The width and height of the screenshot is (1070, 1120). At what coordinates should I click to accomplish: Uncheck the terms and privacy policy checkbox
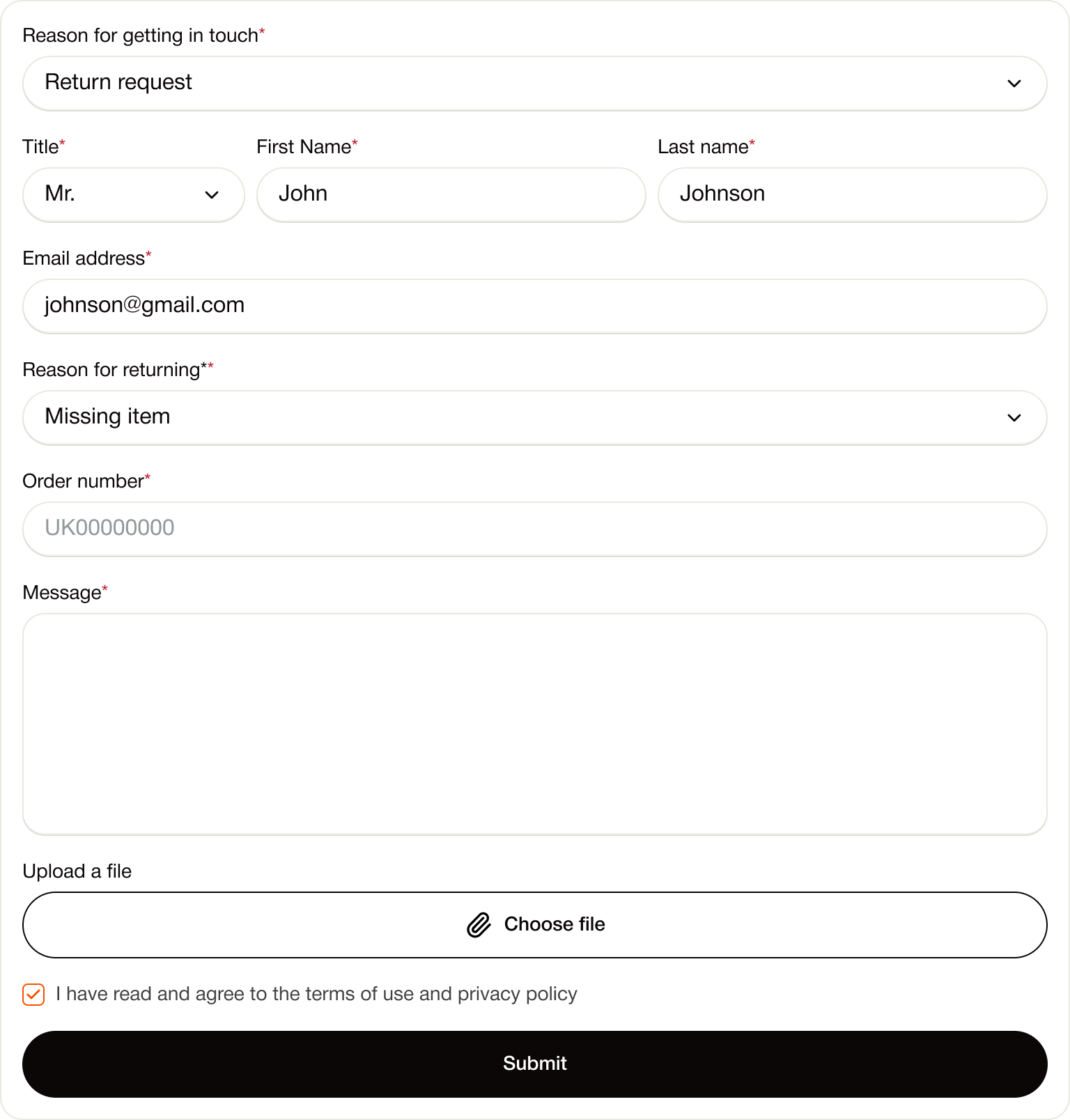33,994
